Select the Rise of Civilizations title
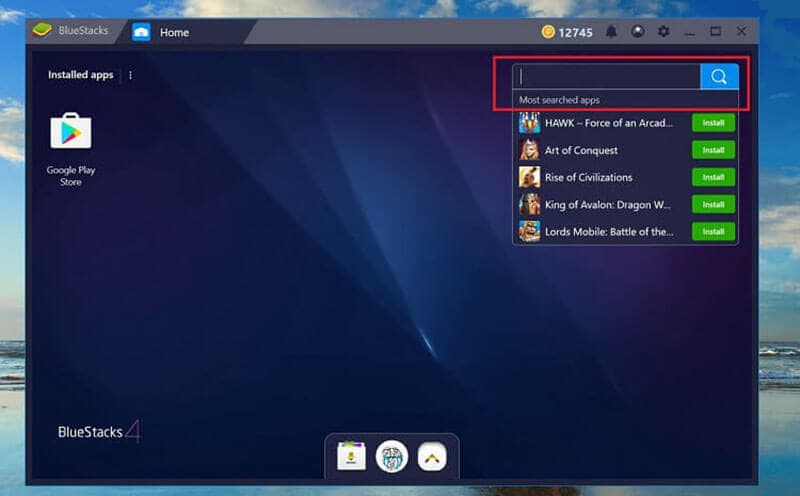 point(588,178)
